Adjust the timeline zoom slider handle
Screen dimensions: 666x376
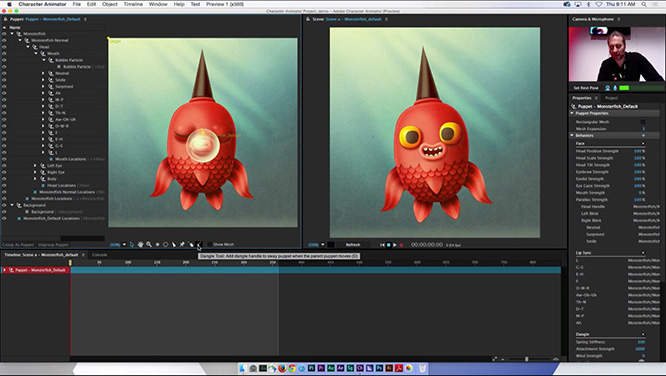[x=527, y=359]
